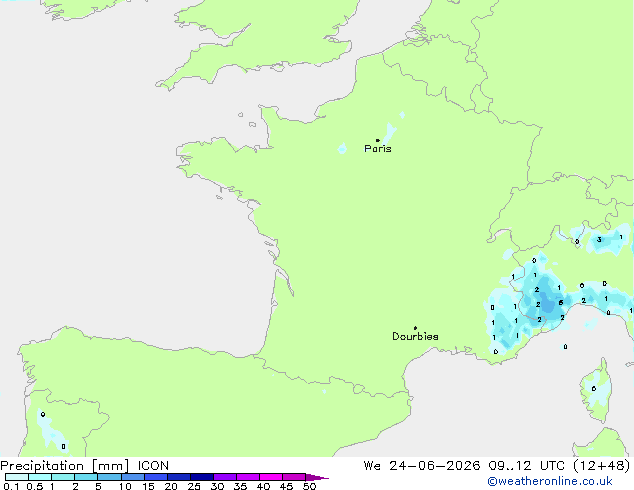Pick legend swatch between 1 and 2
Viewport: 634px width, 490px height.
(63, 477)
